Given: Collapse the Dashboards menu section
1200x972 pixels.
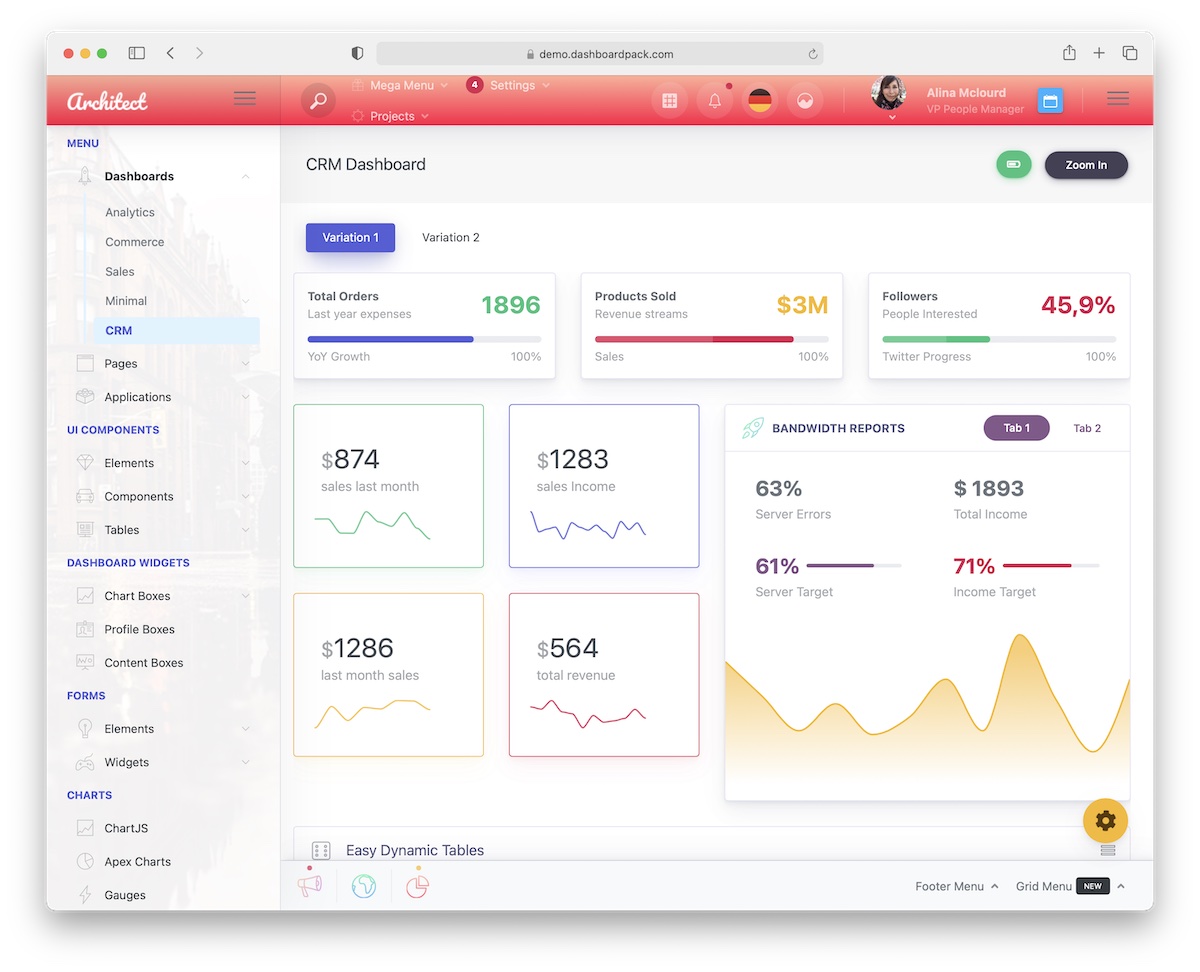Looking at the screenshot, I should pyautogui.click(x=246, y=177).
